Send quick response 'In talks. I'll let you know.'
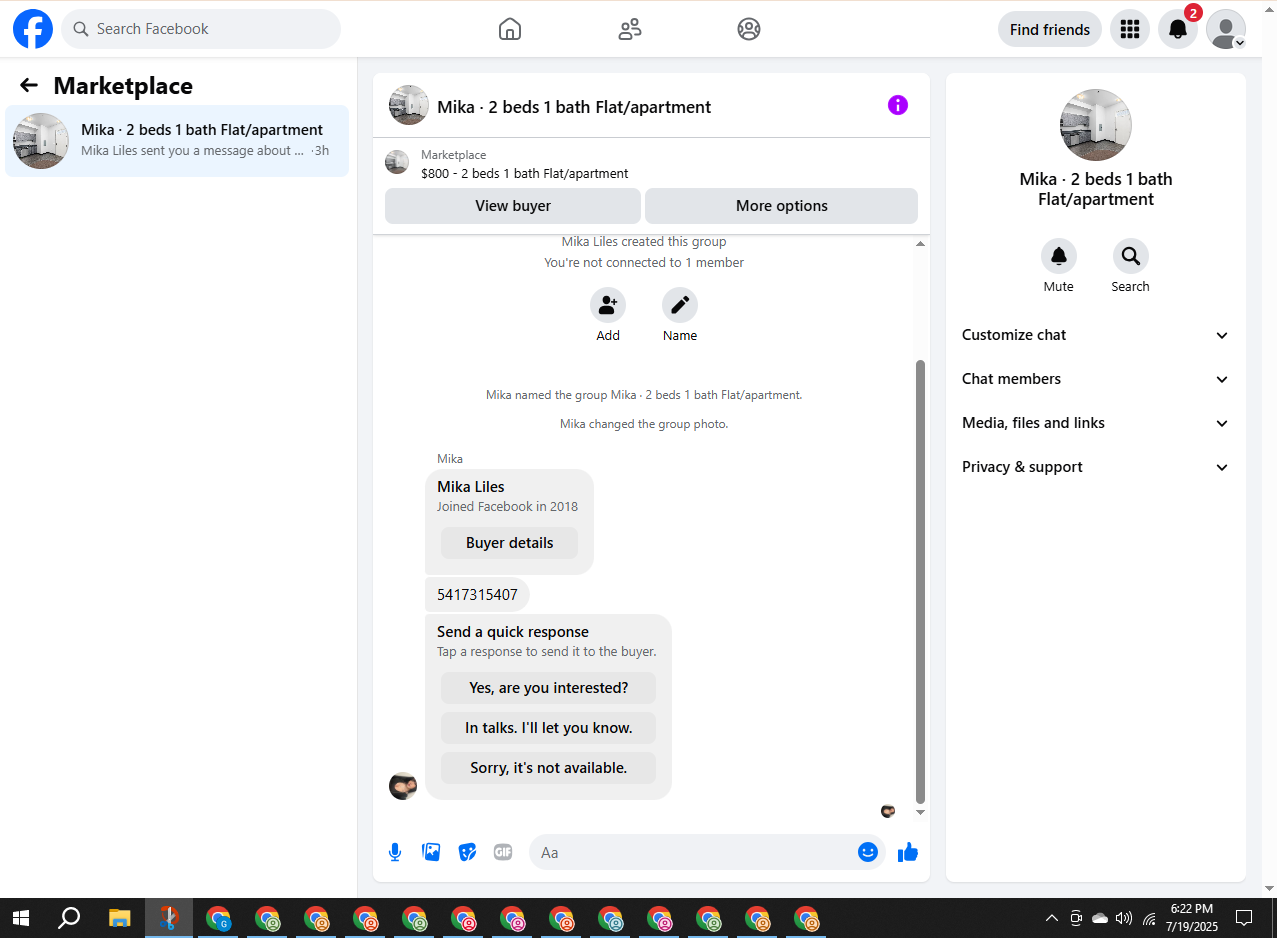This screenshot has height=938, width=1277. point(548,728)
